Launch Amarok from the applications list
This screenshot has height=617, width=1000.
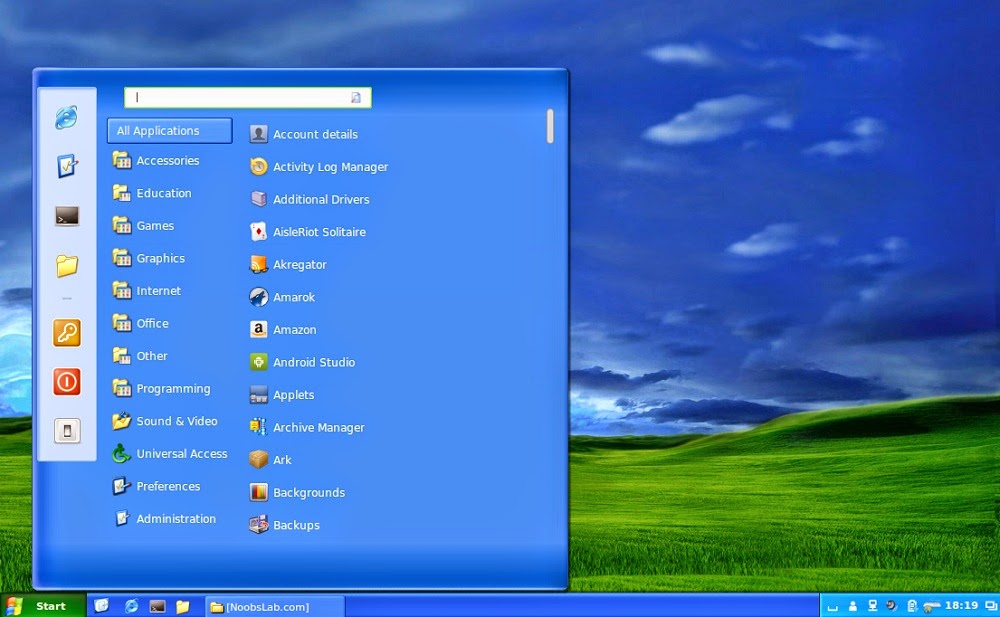(x=293, y=297)
